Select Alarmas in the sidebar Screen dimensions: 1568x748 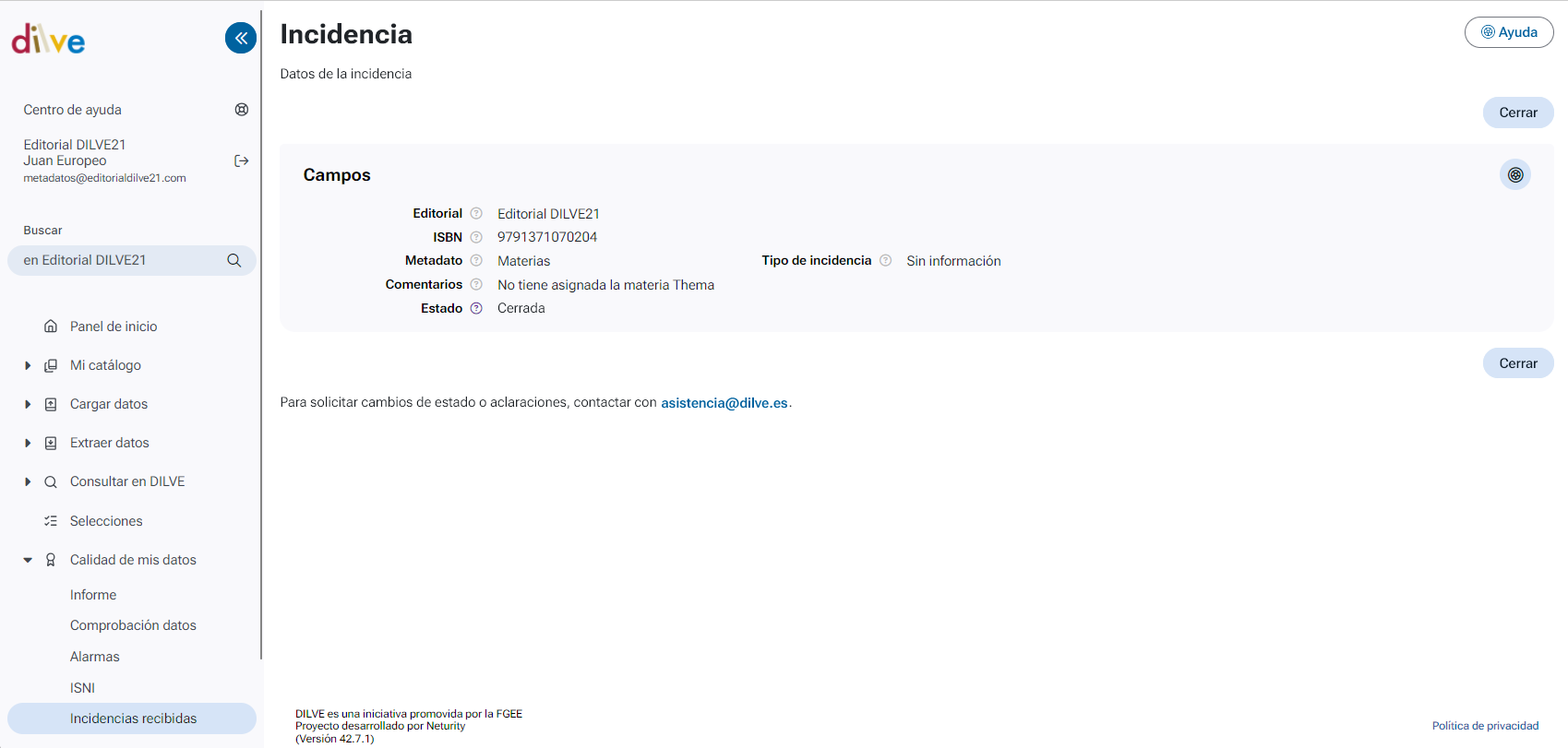[x=95, y=657]
